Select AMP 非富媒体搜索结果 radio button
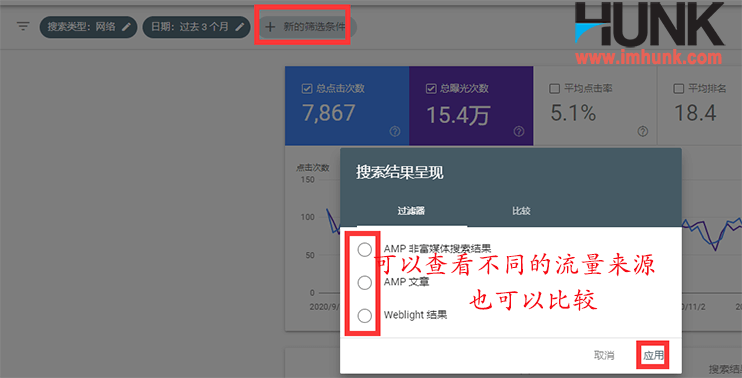The height and width of the screenshot is (378, 742). (364, 250)
